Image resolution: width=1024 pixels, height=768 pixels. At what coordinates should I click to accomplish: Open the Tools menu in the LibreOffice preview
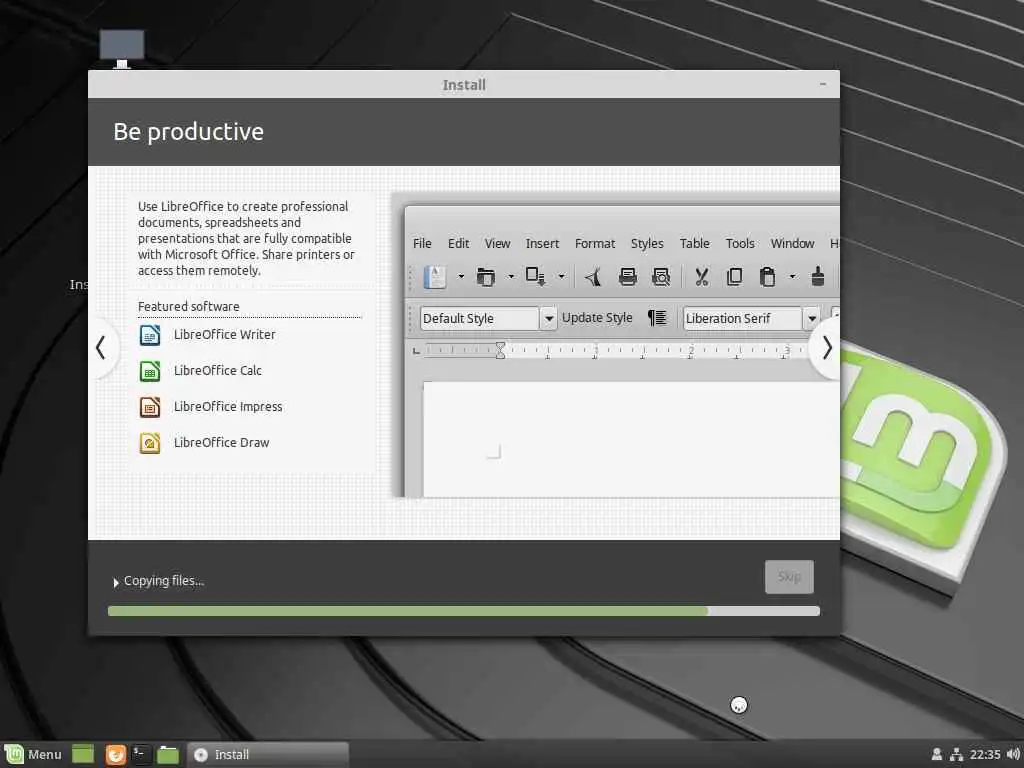[740, 244]
